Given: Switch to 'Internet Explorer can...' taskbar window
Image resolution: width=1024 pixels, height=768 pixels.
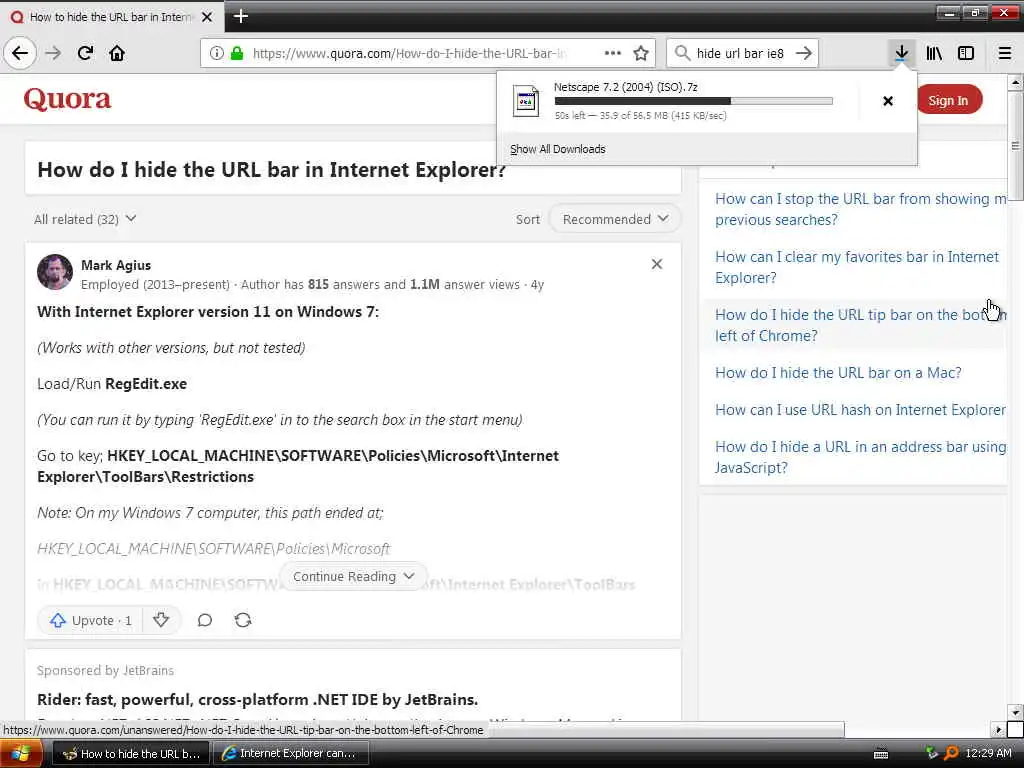Looking at the screenshot, I should [x=291, y=754].
